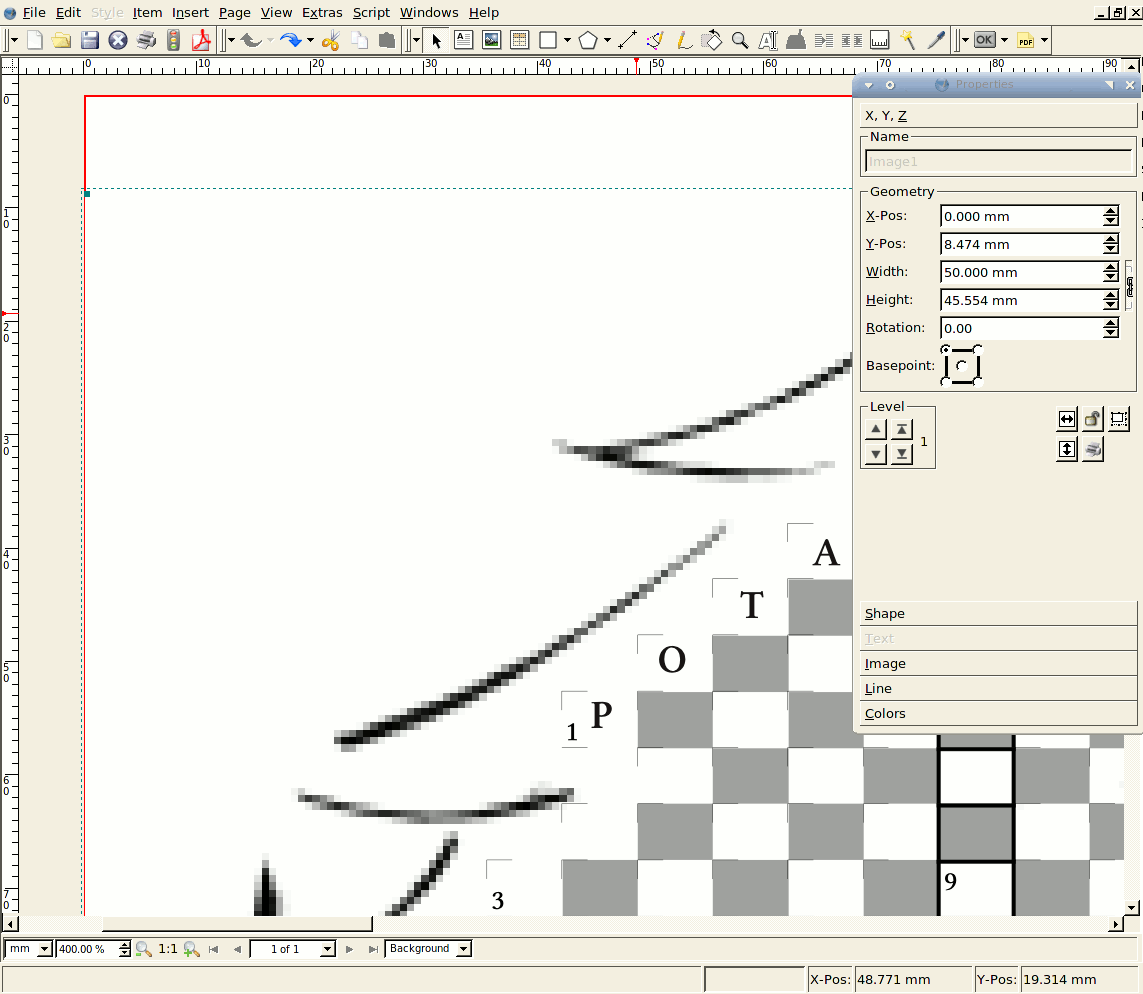This screenshot has width=1143, height=994.
Task: Select the Insert Text Frame tool
Action: [x=464, y=40]
